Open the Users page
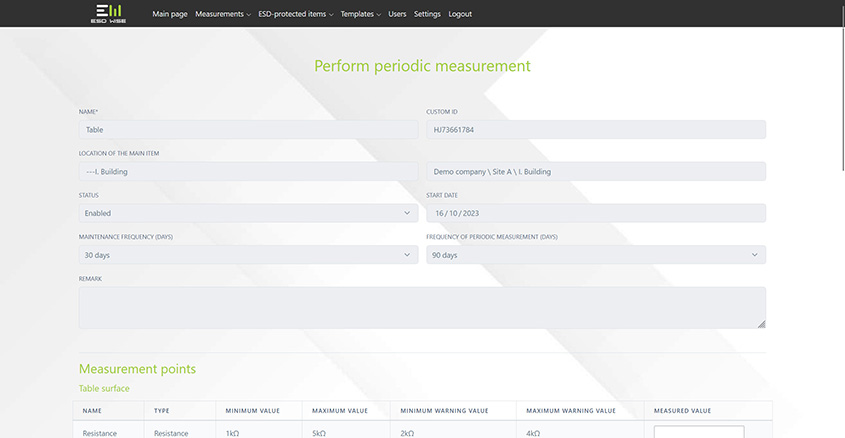This screenshot has width=845, height=438. point(397,14)
